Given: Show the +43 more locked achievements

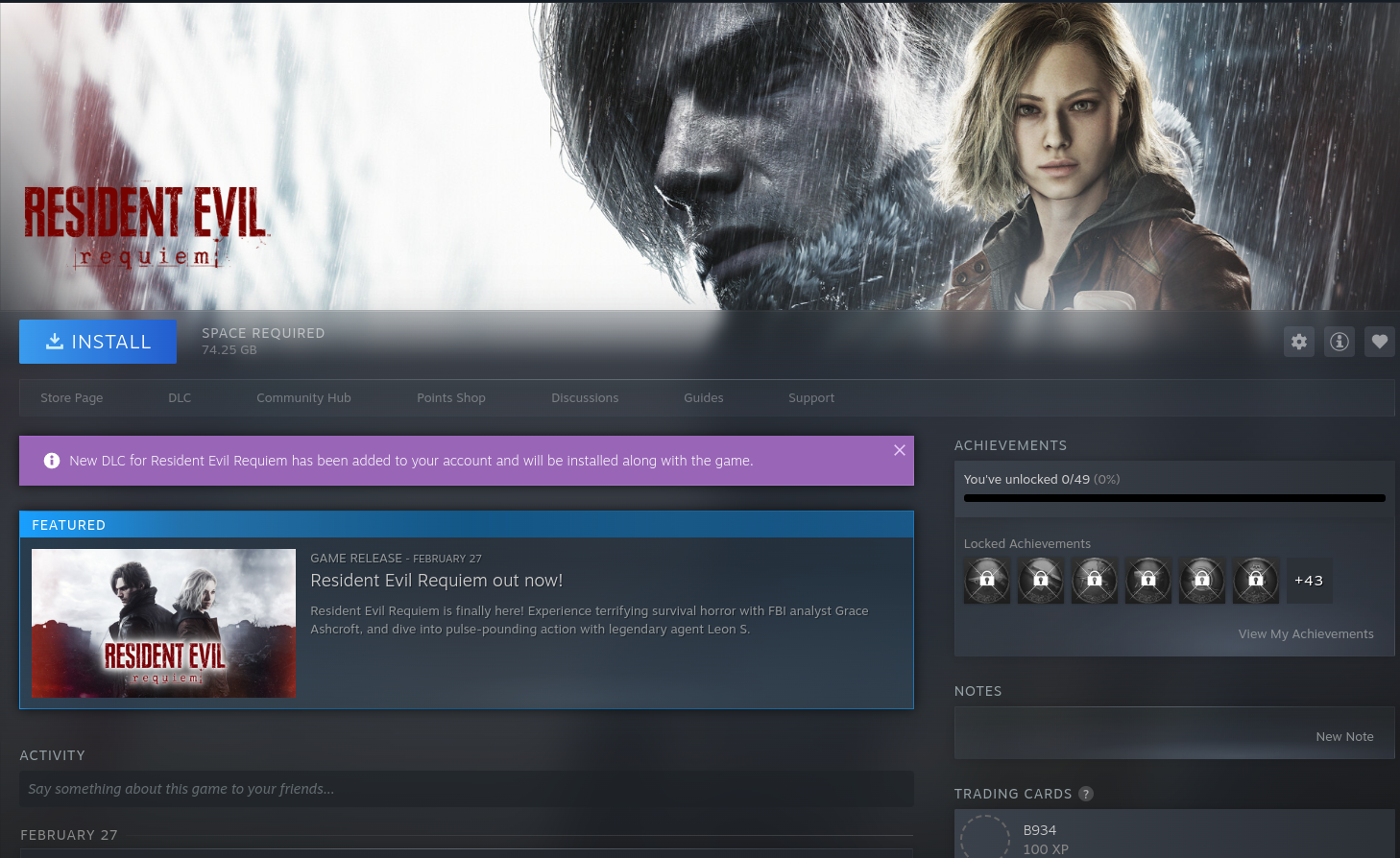Looking at the screenshot, I should pos(1309,581).
